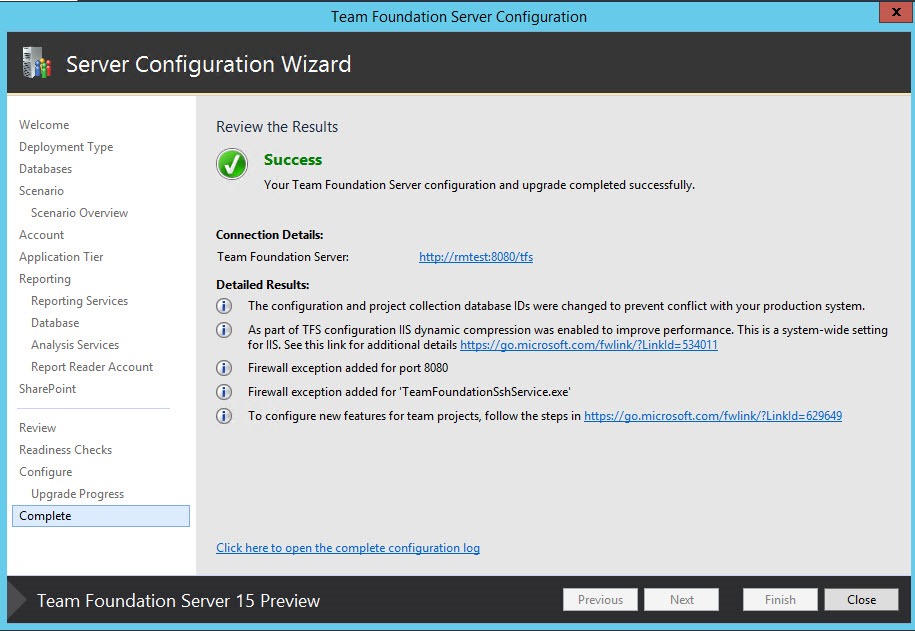Click the TeamFoundationSshService.exe firewall message text
This screenshot has width=915, height=631.
click(409, 392)
